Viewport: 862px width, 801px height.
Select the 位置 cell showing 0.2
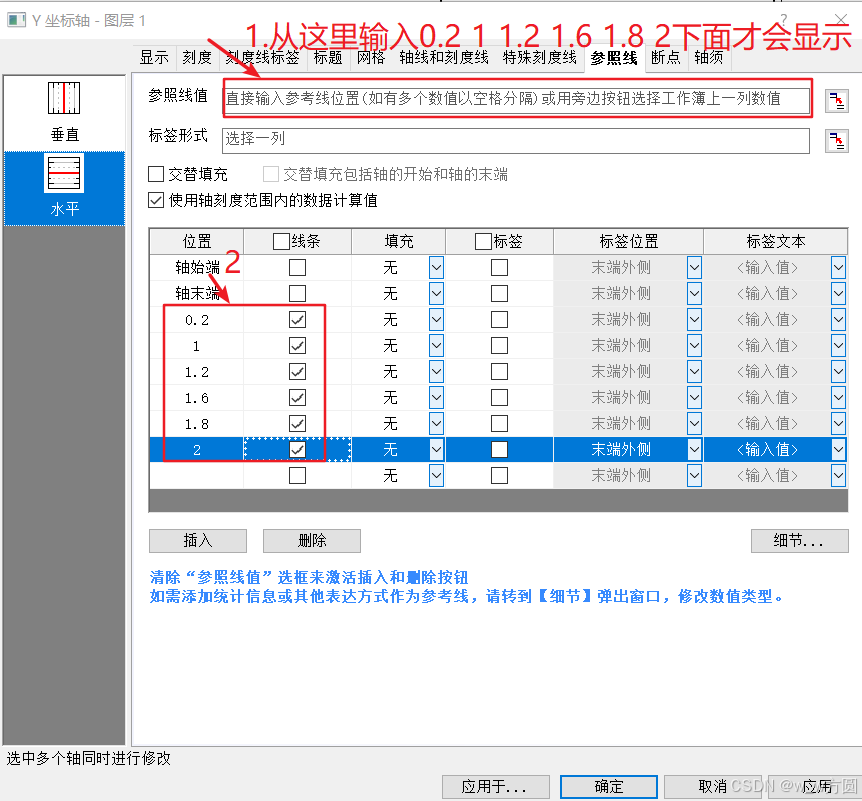tap(196, 320)
